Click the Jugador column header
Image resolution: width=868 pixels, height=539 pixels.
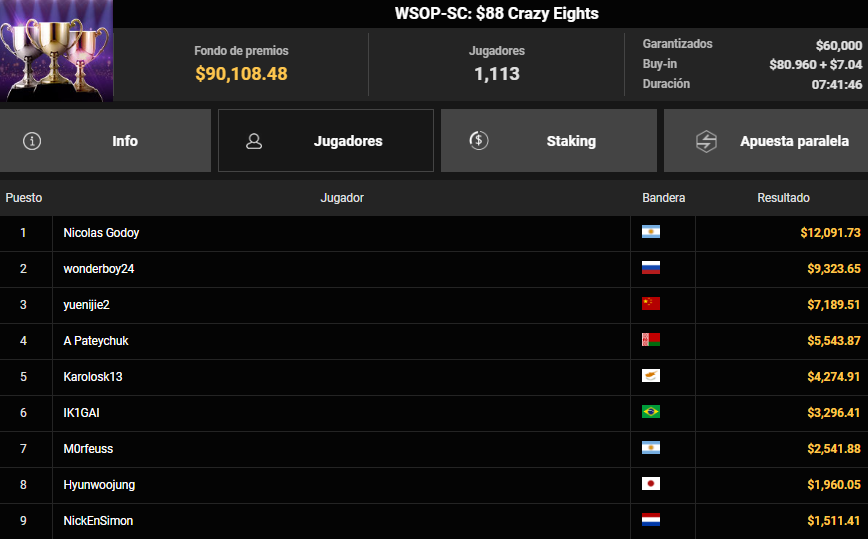tap(341, 198)
